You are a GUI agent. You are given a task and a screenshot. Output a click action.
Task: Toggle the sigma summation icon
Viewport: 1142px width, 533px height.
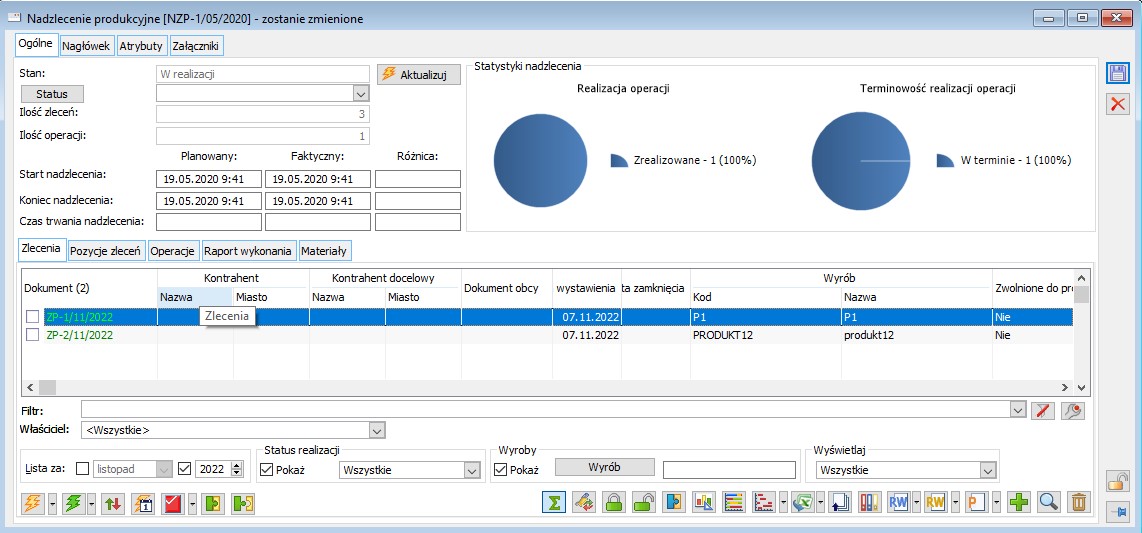click(553, 502)
